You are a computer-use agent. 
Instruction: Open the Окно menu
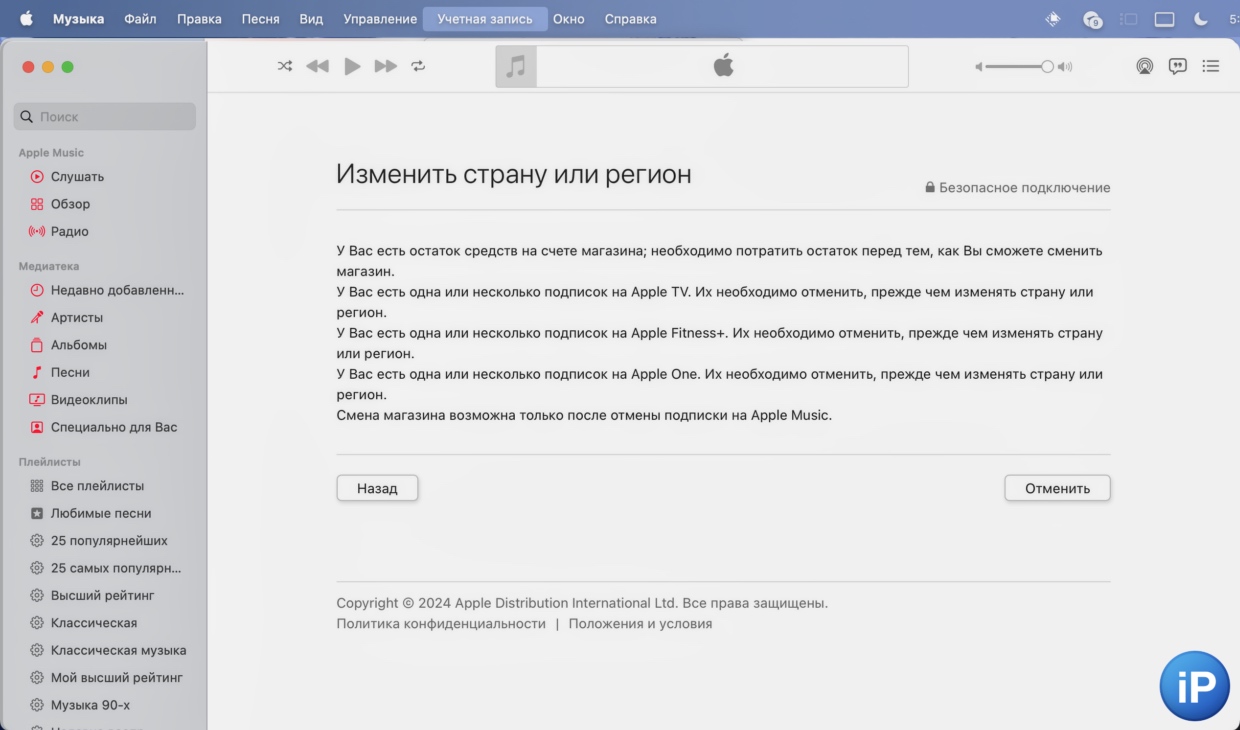pos(569,19)
